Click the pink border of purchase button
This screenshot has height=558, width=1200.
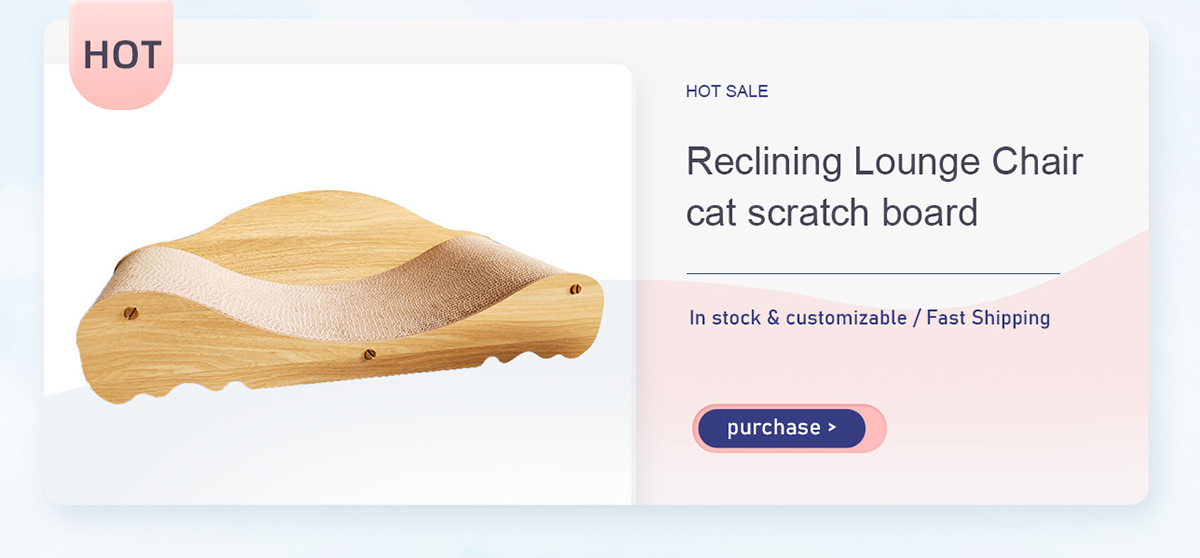tap(876, 428)
